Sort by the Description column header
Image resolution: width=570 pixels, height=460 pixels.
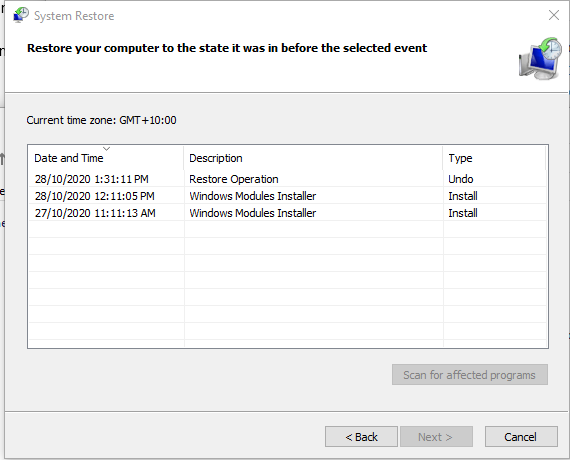313,158
